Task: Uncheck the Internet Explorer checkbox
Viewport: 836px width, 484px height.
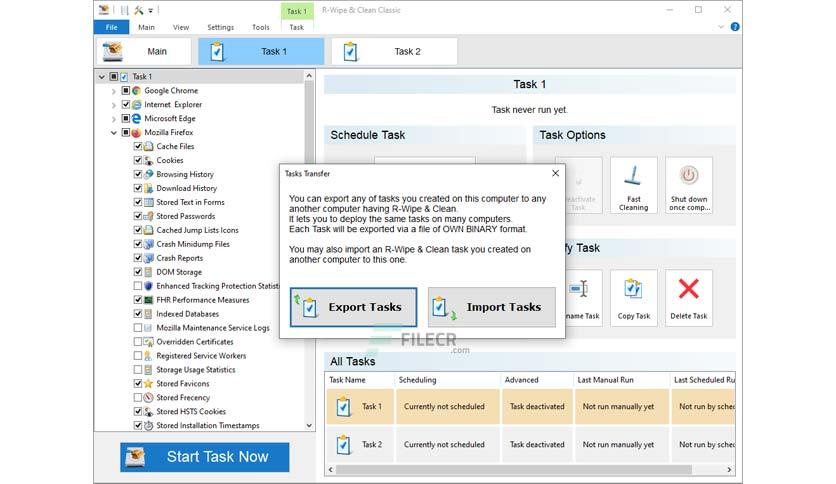Action: 126,104
